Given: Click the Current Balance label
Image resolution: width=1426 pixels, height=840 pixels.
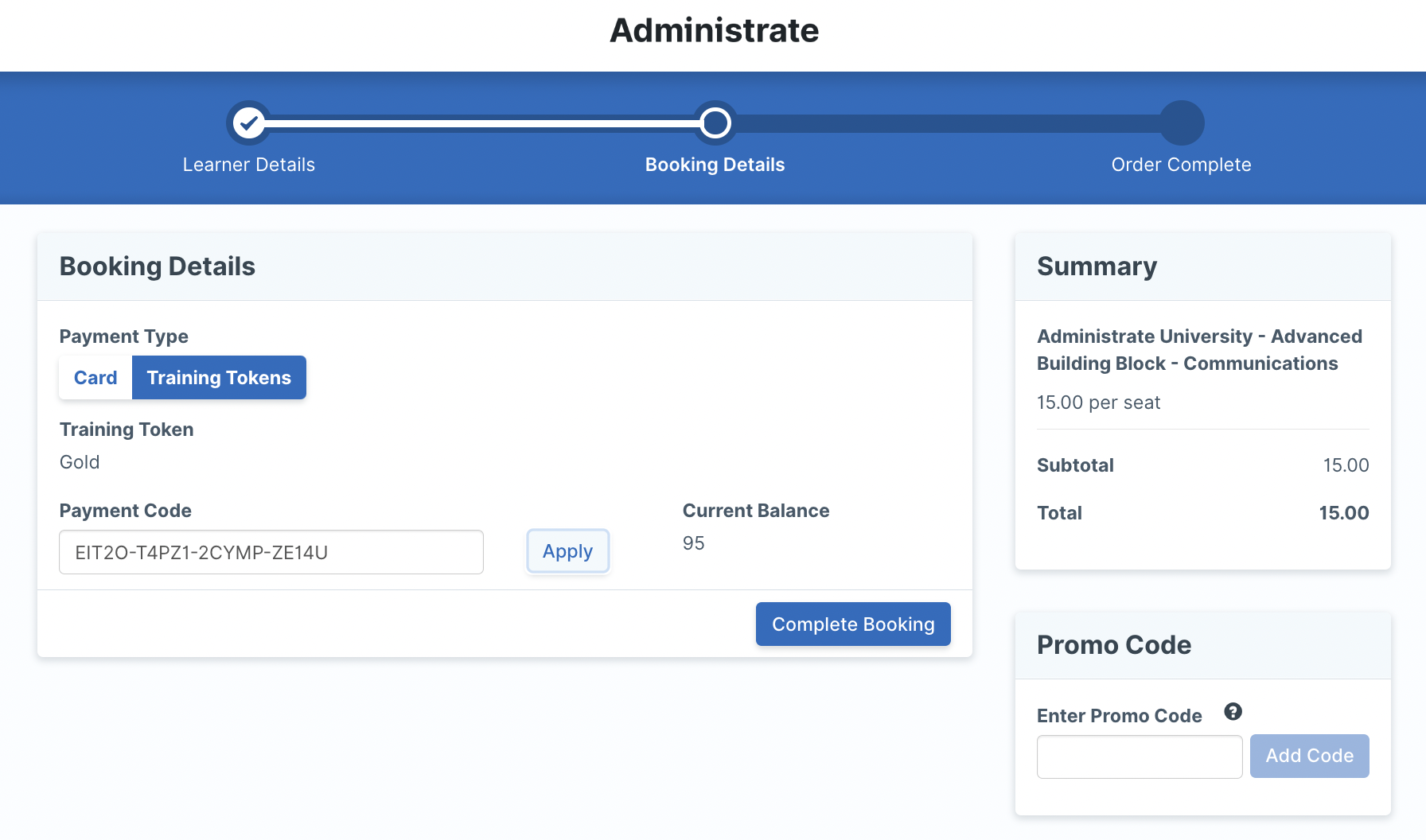Looking at the screenshot, I should click(x=756, y=511).
